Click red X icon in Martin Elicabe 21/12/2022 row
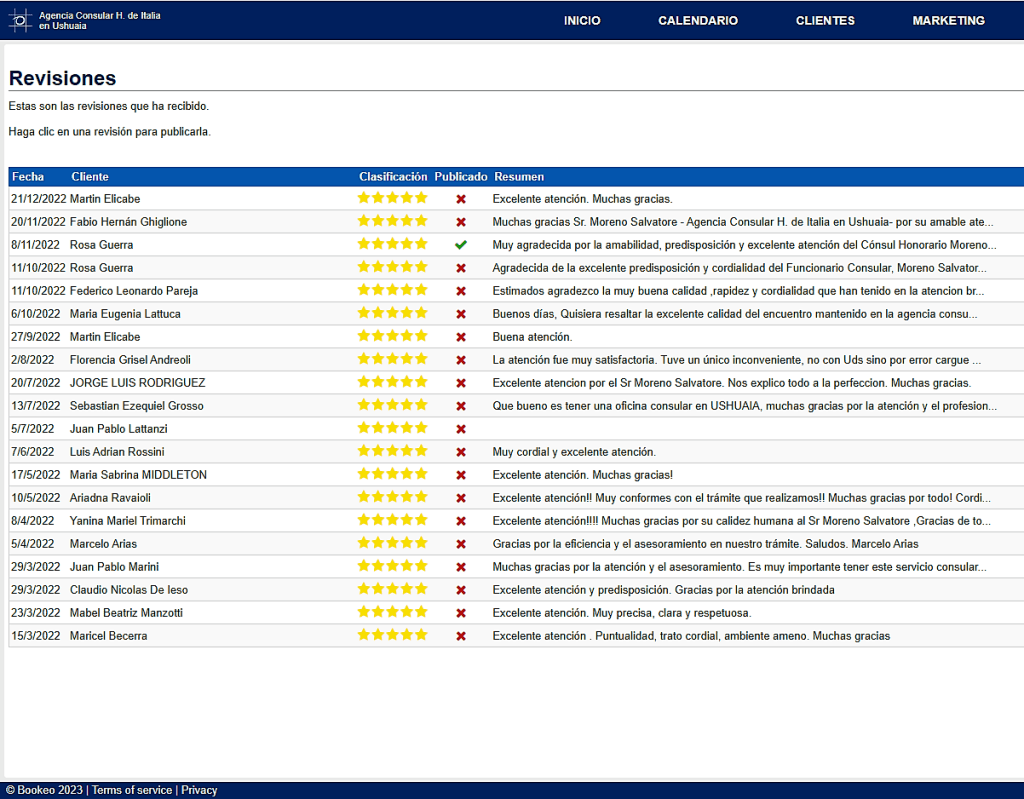Image resolution: width=1024 pixels, height=799 pixels. [461, 199]
